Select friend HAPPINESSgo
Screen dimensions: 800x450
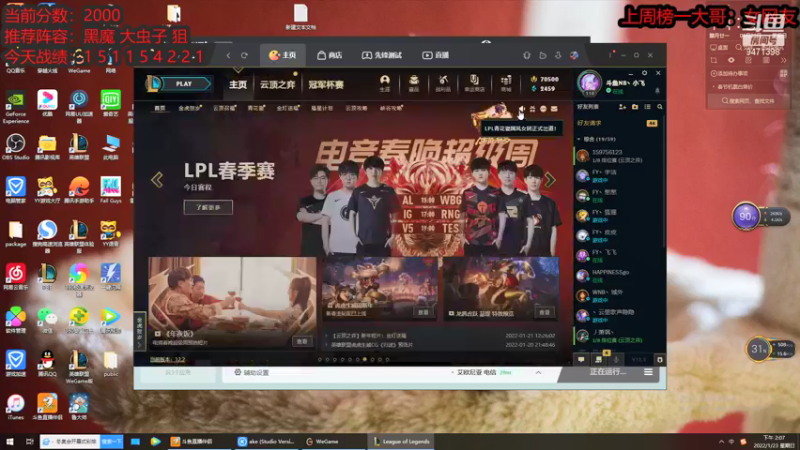click(x=617, y=276)
